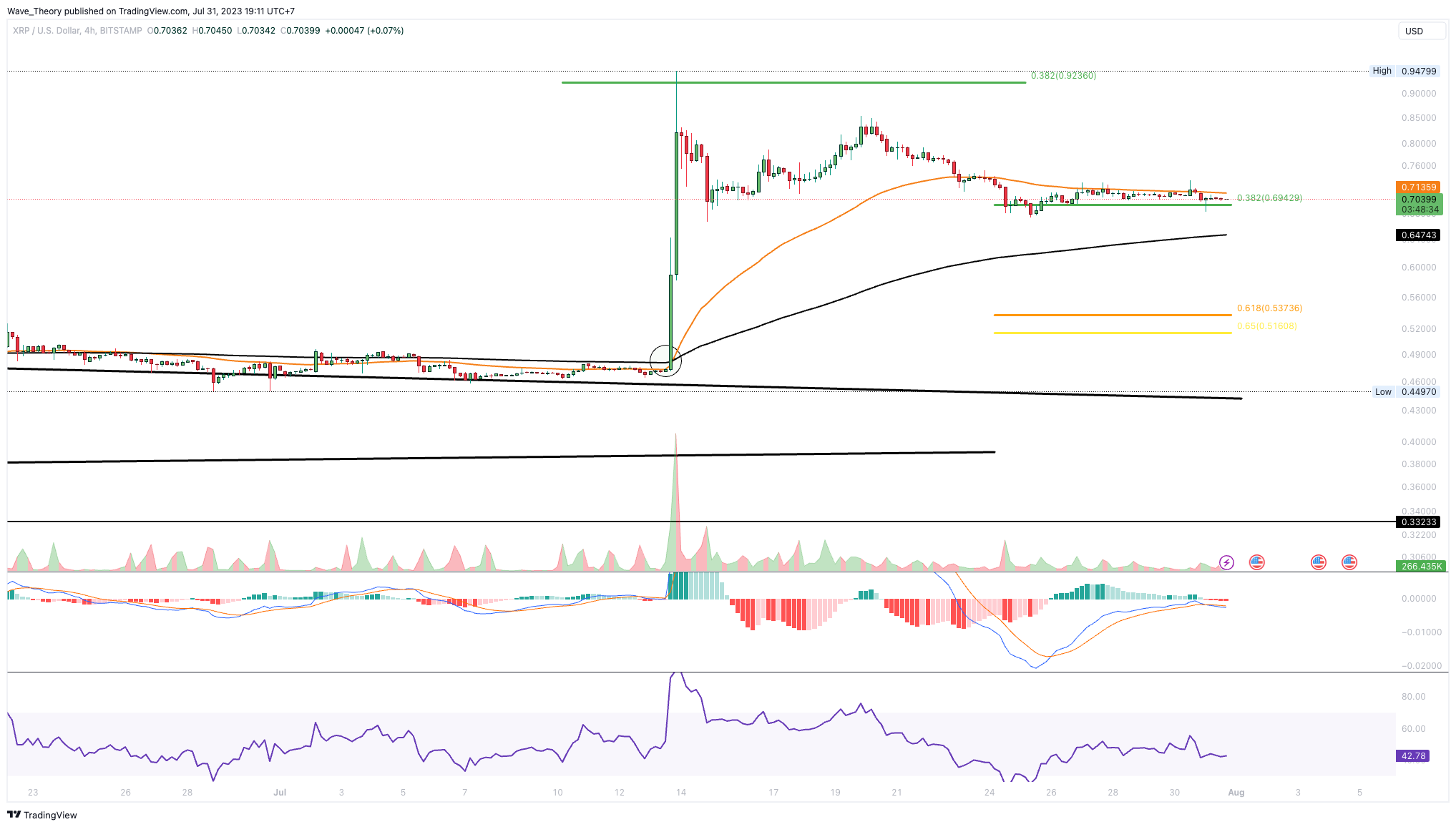The height and width of the screenshot is (827, 1456).
Task: Click the XRP / U.S. Dollar symbol title
Action: coord(47,31)
